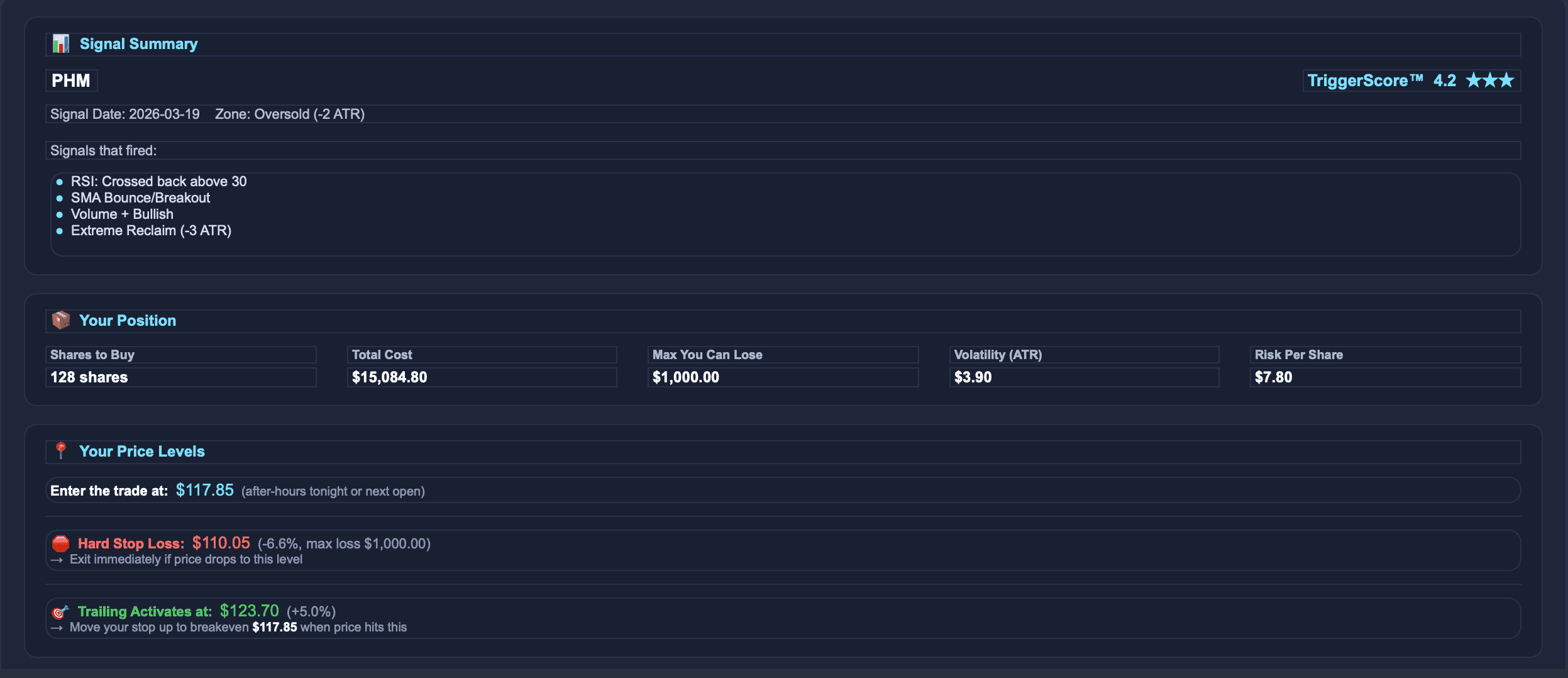Image resolution: width=1568 pixels, height=678 pixels.
Task: Select the PHM ticker tab
Action: (x=70, y=80)
